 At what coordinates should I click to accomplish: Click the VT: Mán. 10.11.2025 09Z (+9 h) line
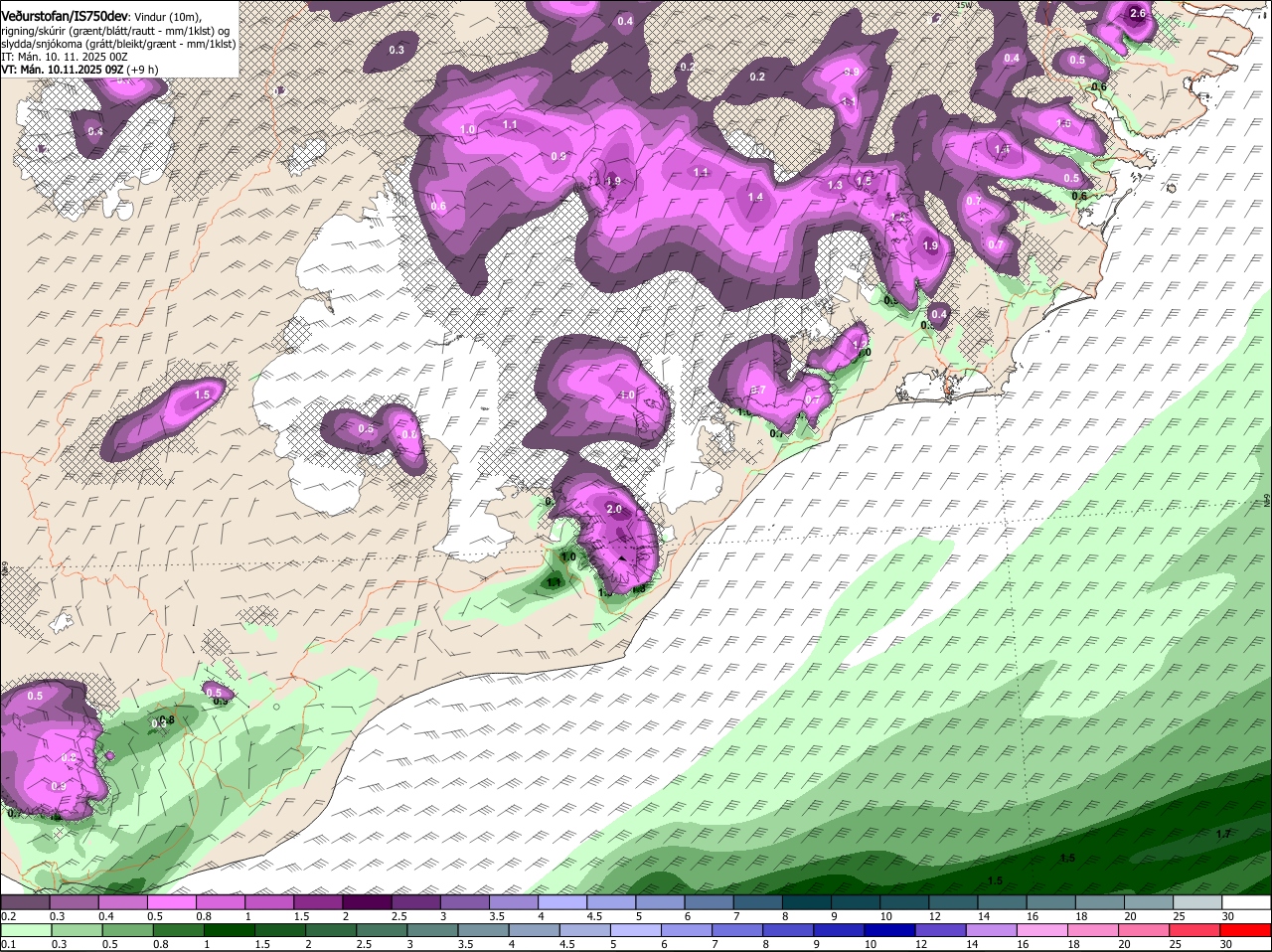pyautogui.click(x=79, y=70)
